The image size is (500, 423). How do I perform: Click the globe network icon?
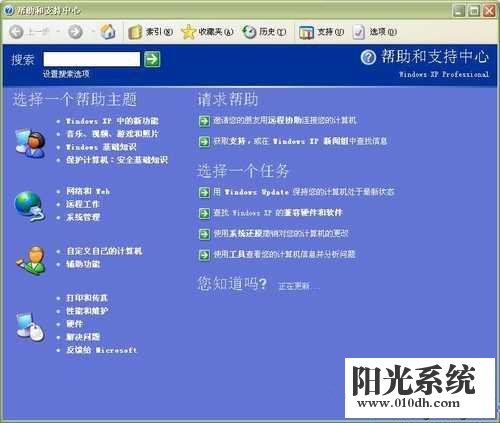pos(30,206)
